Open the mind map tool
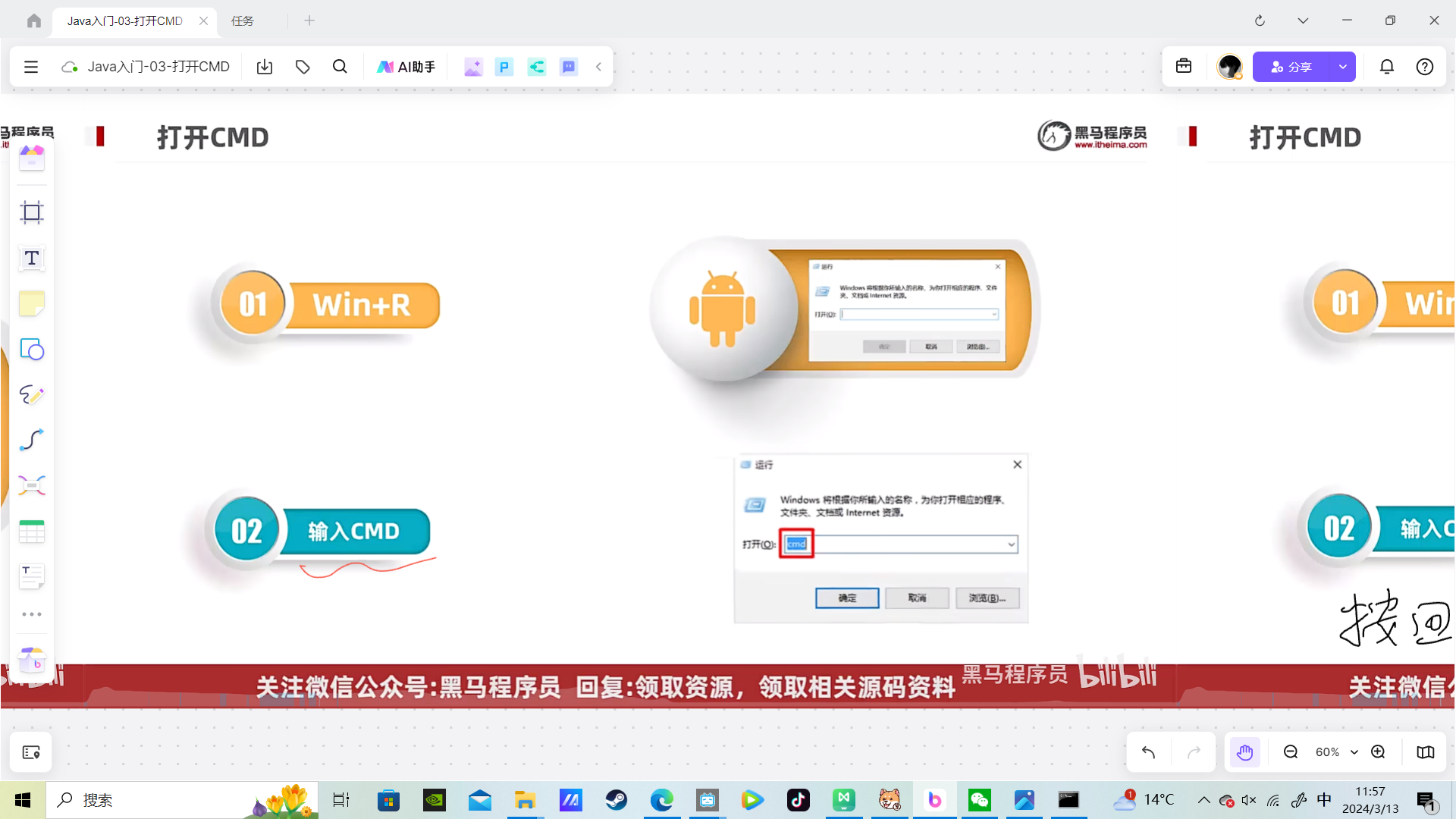Screen dimensions: 1456x819 (x=31, y=485)
